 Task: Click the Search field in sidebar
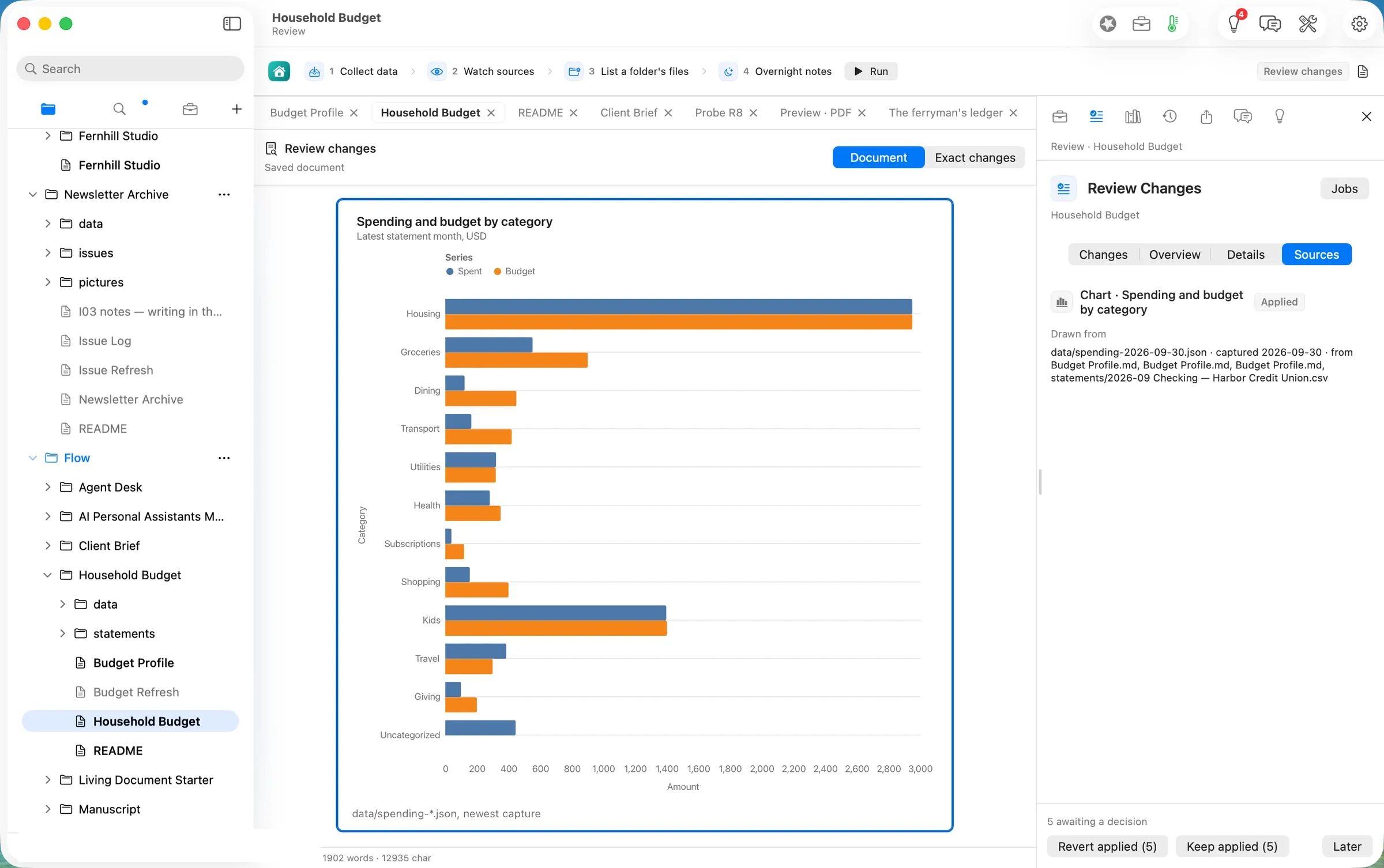130,69
